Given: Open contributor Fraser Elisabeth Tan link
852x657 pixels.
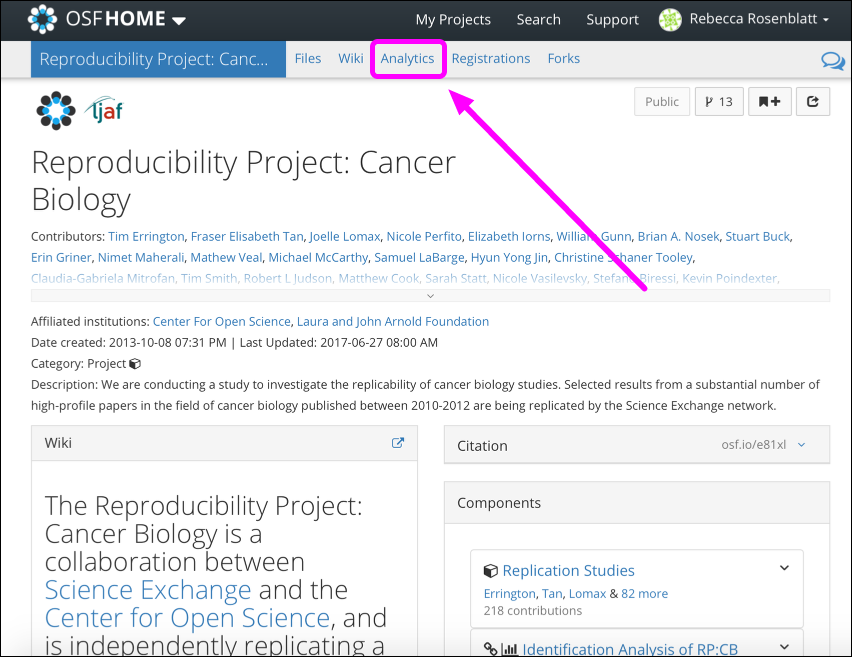Looking at the screenshot, I should pyautogui.click(x=247, y=236).
